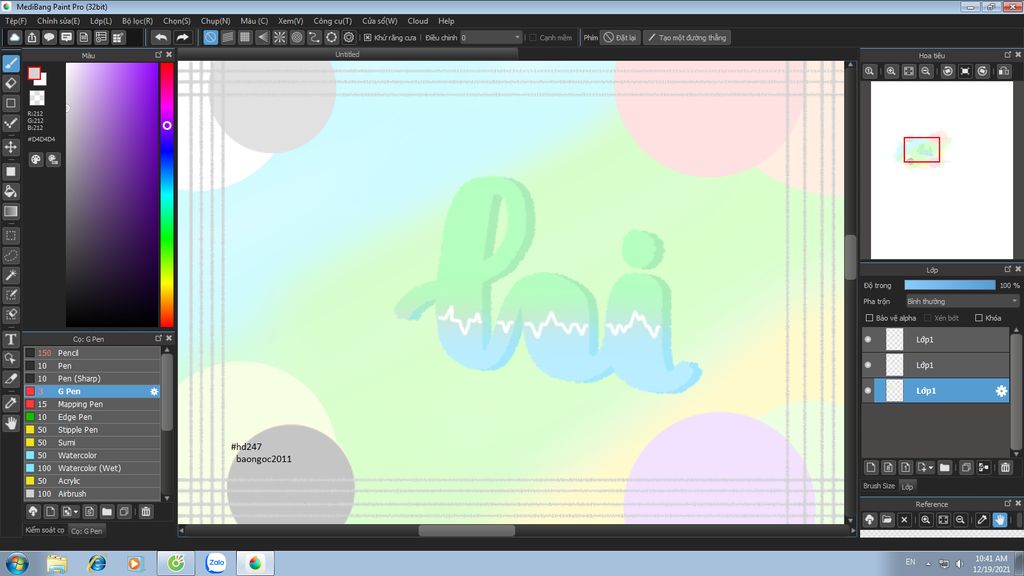Enable the concentric circle snap guide
The width and height of the screenshot is (1024, 576).
[x=297, y=37]
